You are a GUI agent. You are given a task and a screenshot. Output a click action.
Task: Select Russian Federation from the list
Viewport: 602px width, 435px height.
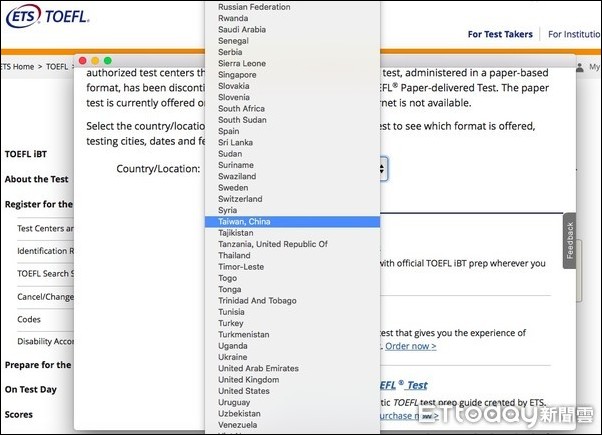[254, 7]
